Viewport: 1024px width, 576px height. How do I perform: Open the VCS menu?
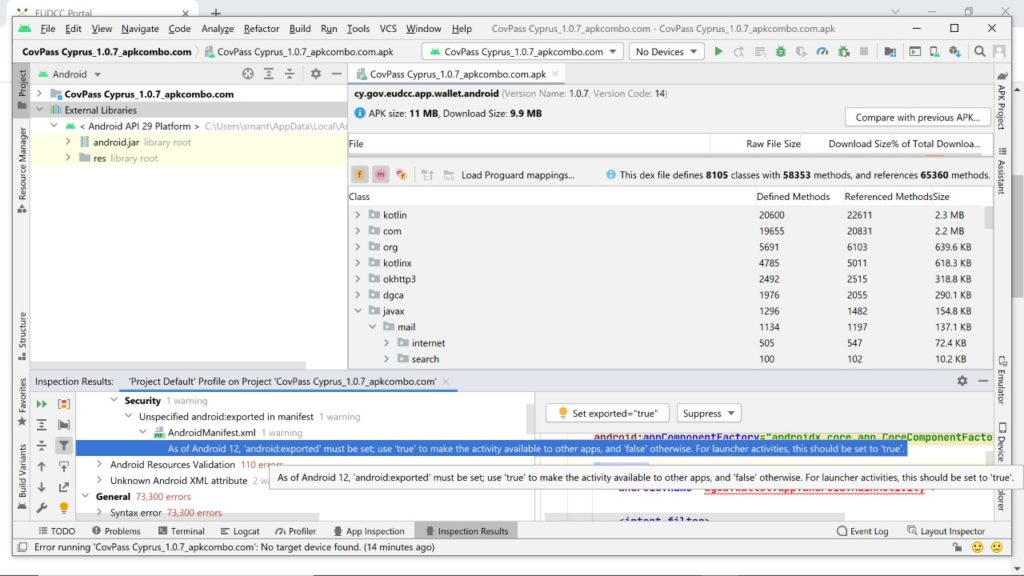pyautogui.click(x=388, y=29)
